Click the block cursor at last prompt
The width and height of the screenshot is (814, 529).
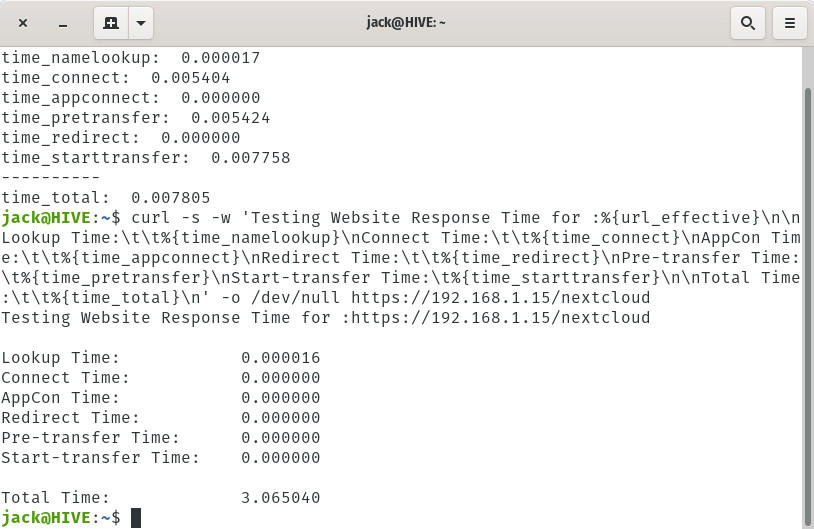tap(136, 518)
